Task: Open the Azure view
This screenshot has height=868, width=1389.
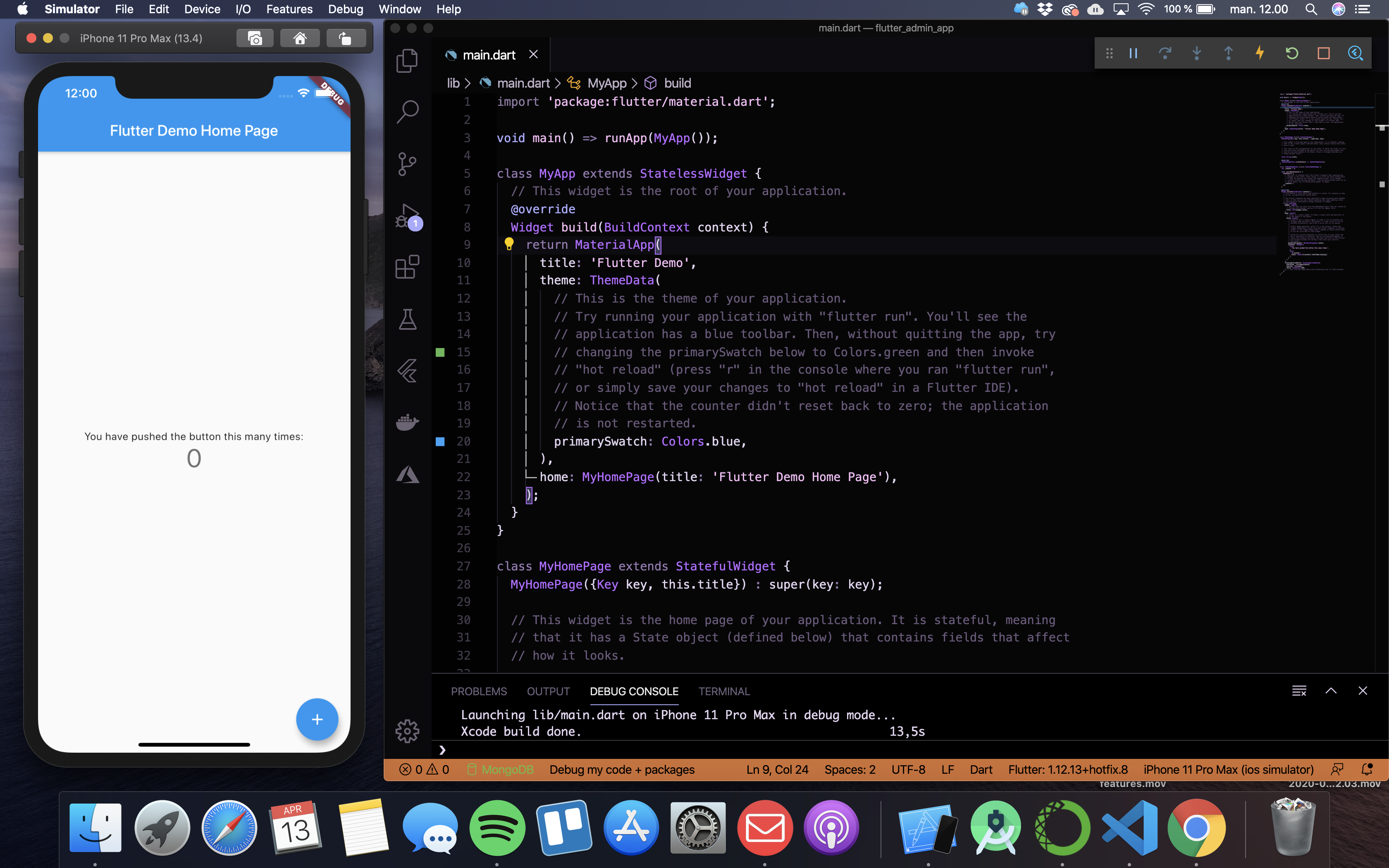Action: coord(407,474)
